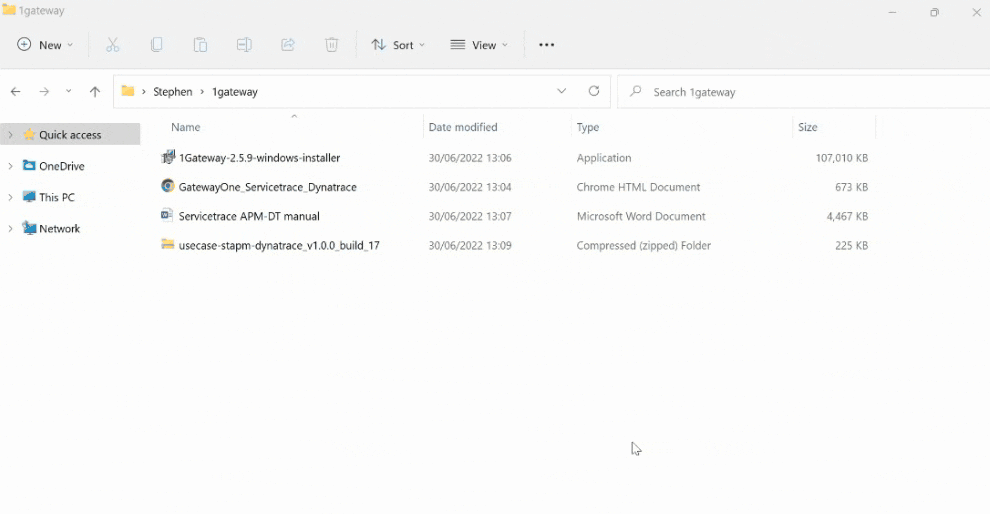The image size is (990, 514).
Task: Click Compressed (zipped) Folder type cell
Action: (643, 245)
